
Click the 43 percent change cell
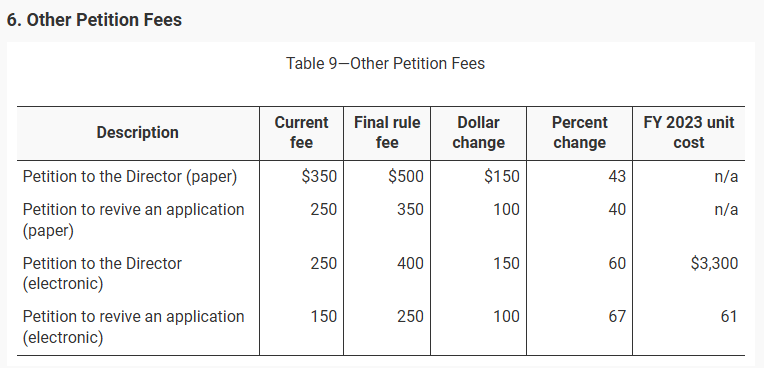click(x=616, y=176)
